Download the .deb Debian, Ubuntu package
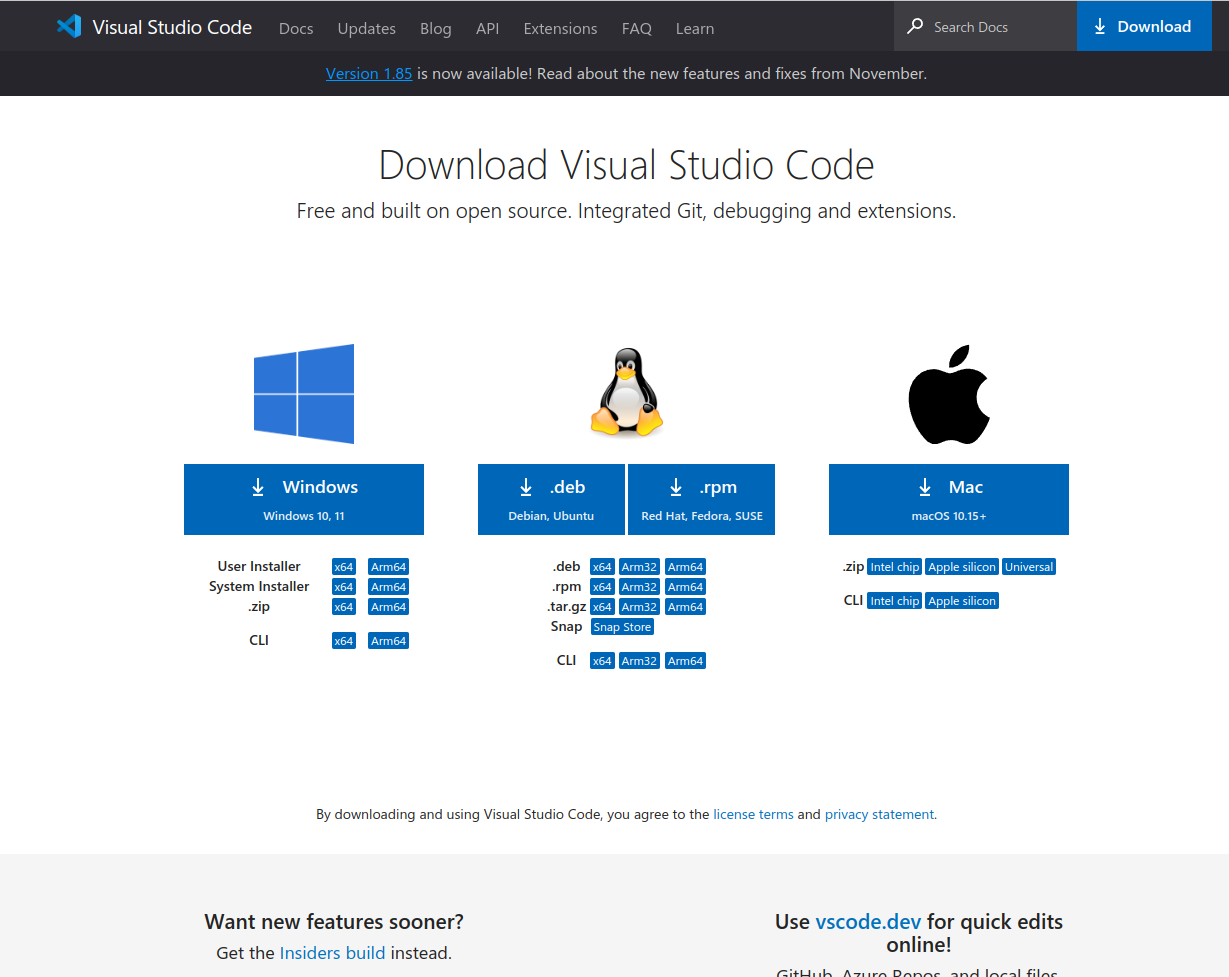This screenshot has height=977, width=1229. tap(551, 499)
